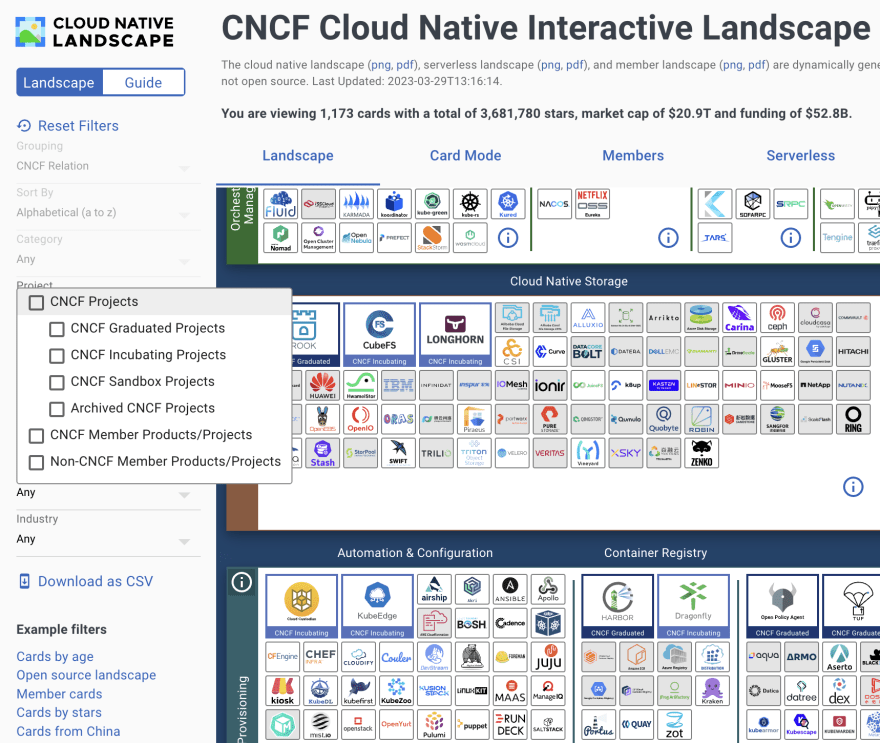
Task: Click Reset Filters
Action: [x=68, y=126]
